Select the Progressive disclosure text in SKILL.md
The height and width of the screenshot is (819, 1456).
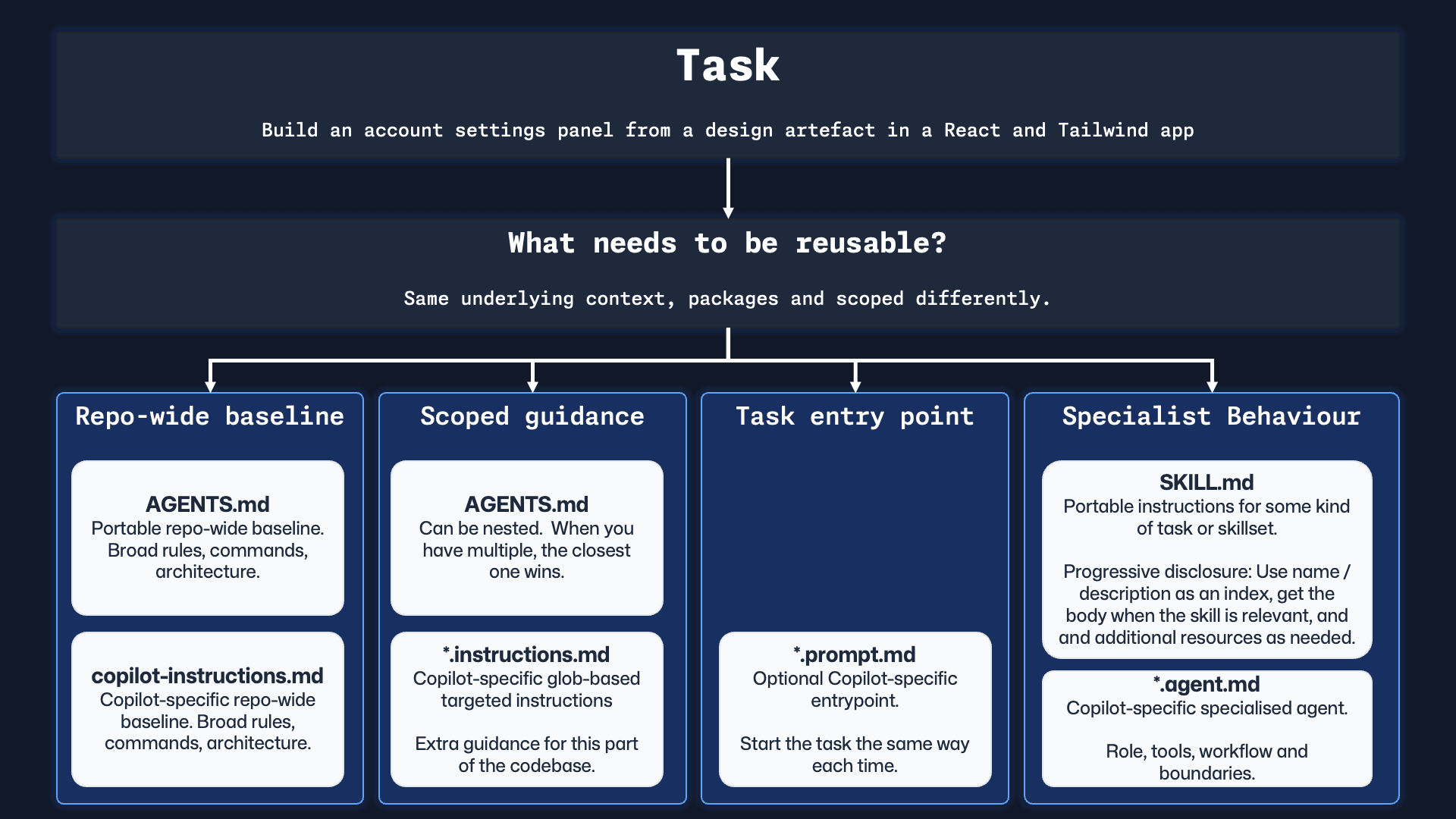tap(1207, 604)
